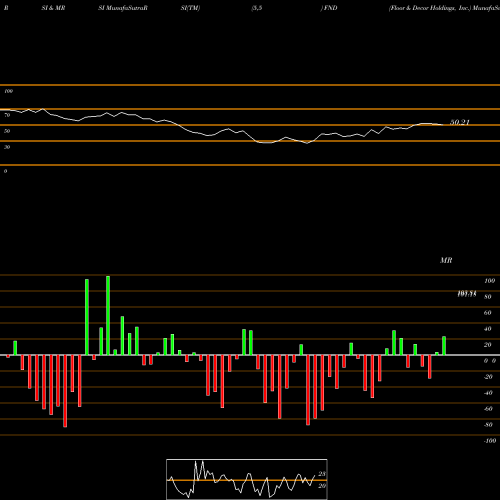The width and height of the screenshot is (500, 500).
Task: Click the 40 label on the MR axis
Action: 488,329
